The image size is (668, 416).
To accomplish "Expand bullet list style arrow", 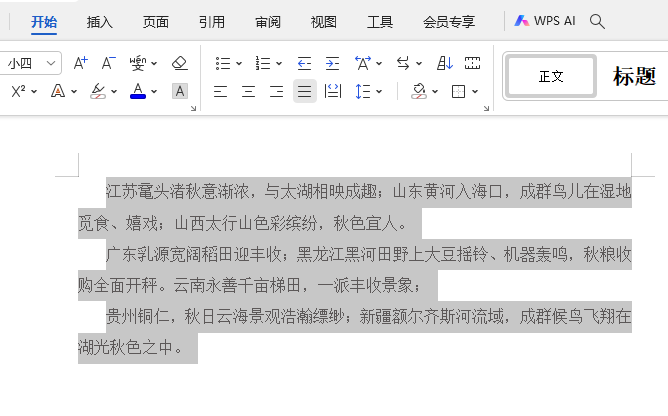I will [x=239, y=64].
